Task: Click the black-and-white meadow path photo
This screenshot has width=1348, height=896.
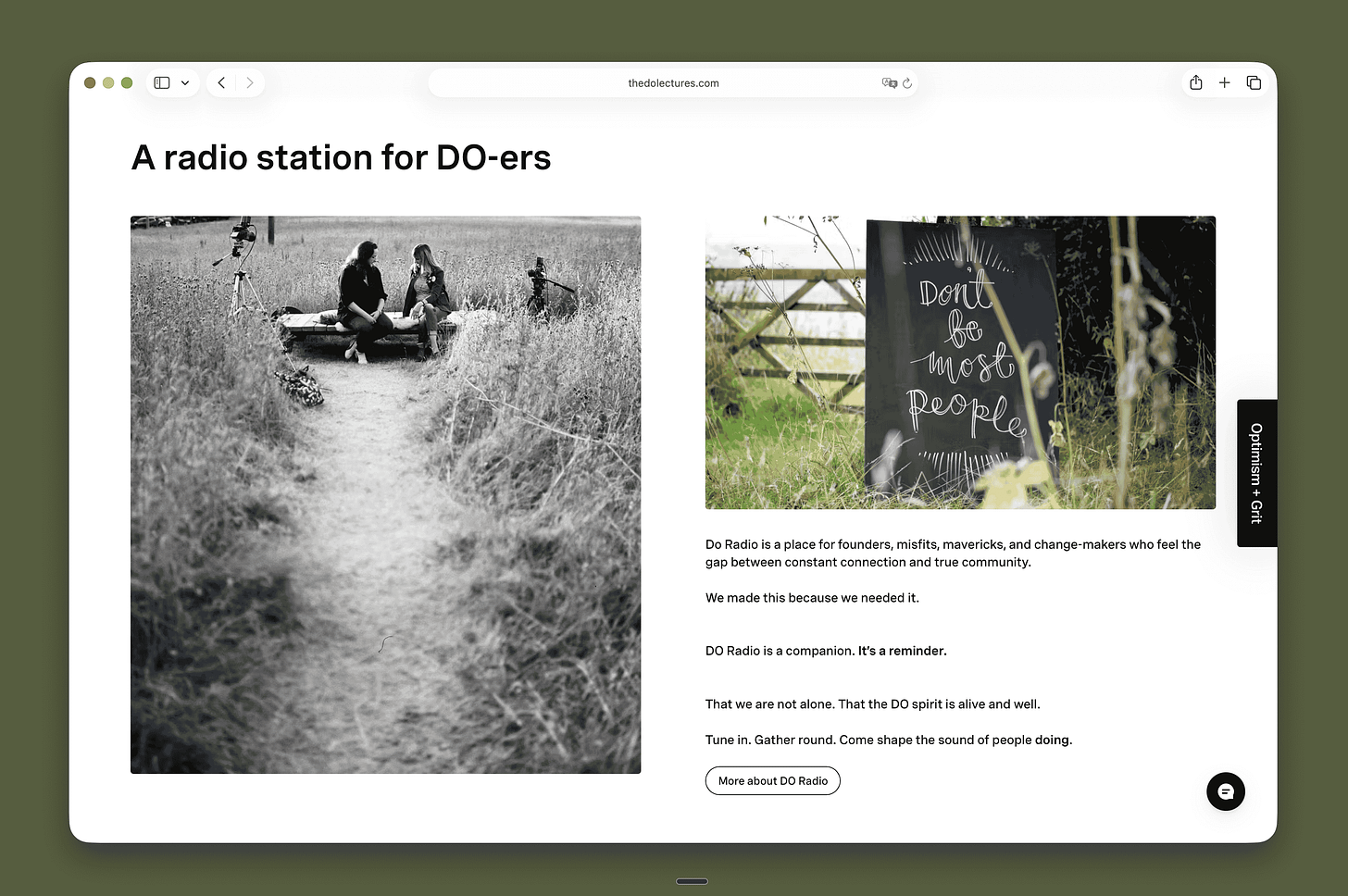Action: coord(386,495)
